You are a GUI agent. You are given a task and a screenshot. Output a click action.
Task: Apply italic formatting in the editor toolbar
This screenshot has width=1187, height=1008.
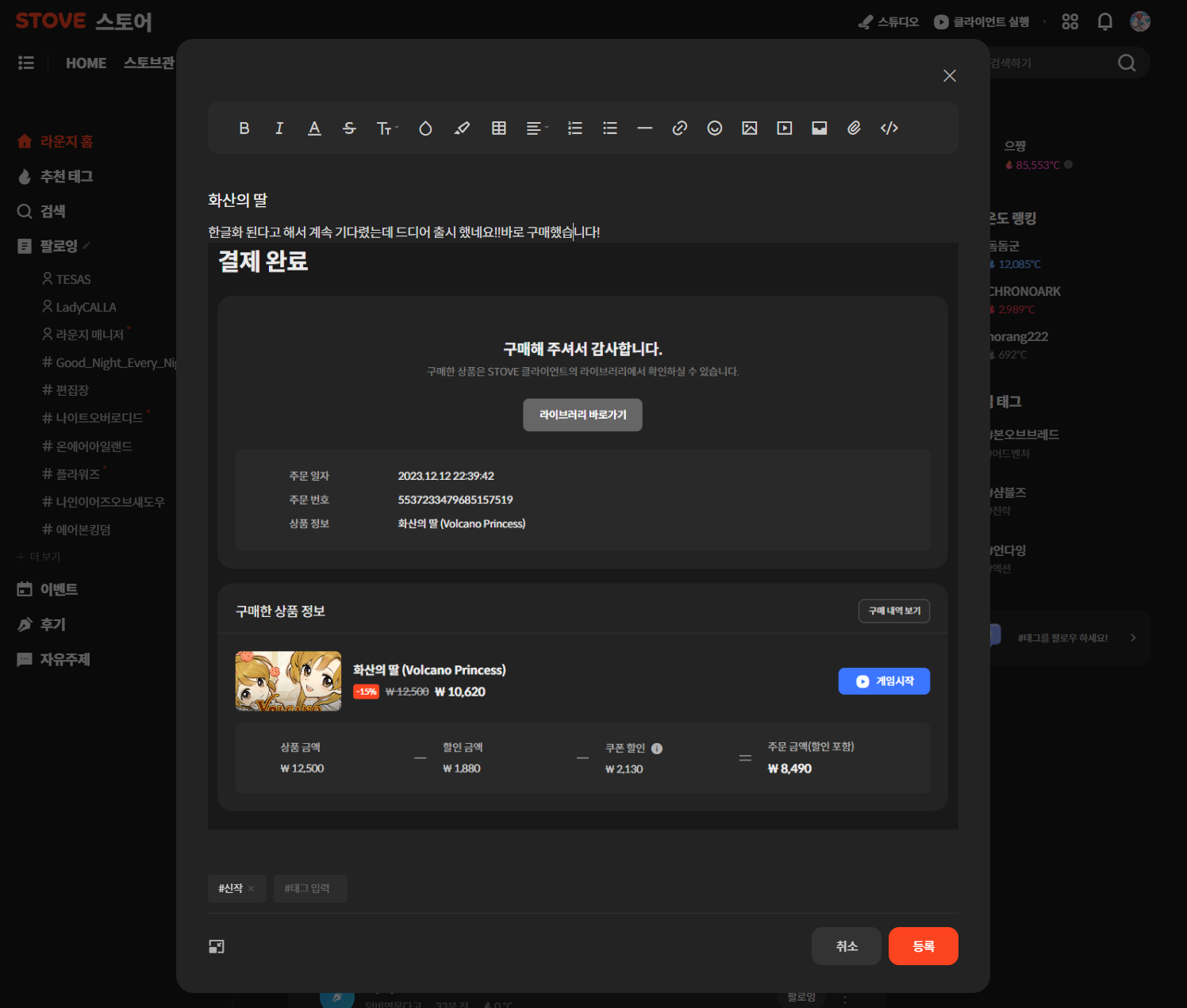click(x=279, y=128)
